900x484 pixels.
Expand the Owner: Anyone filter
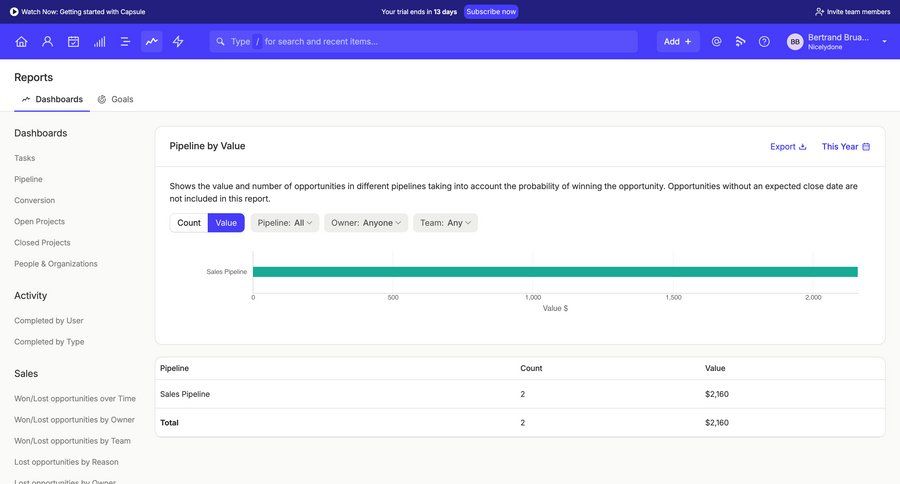[366, 223]
